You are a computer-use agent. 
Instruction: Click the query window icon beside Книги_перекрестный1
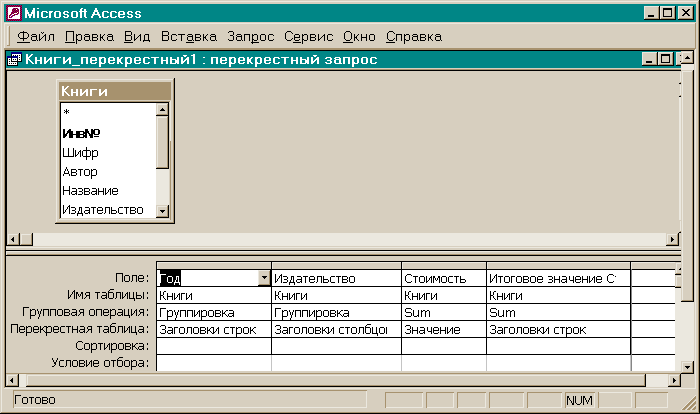[14, 59]
